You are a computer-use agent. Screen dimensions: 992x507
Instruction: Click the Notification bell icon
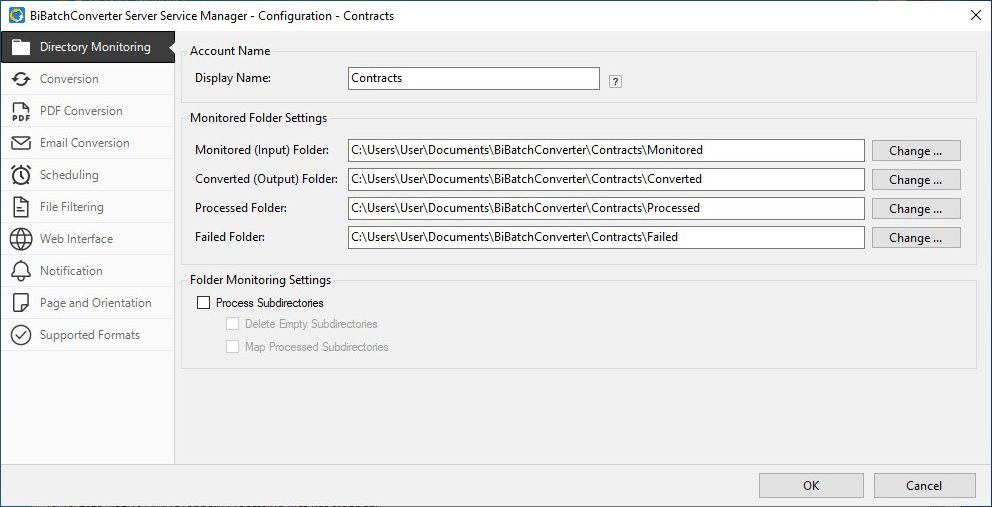(21, 271)
